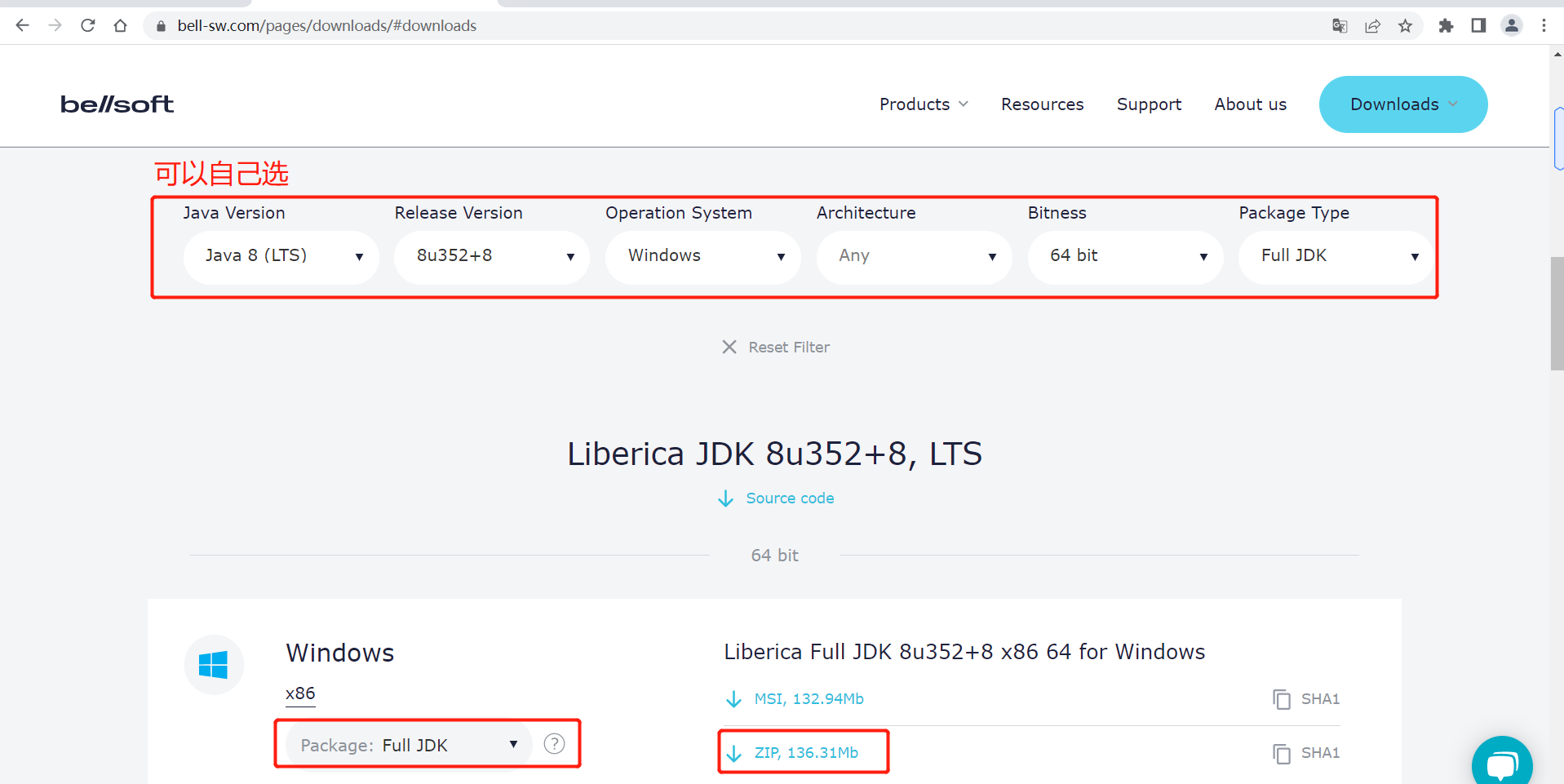Viewport: 1564px width, 784px height.
Task: Click the address bar URL
Action: [327, 25]
